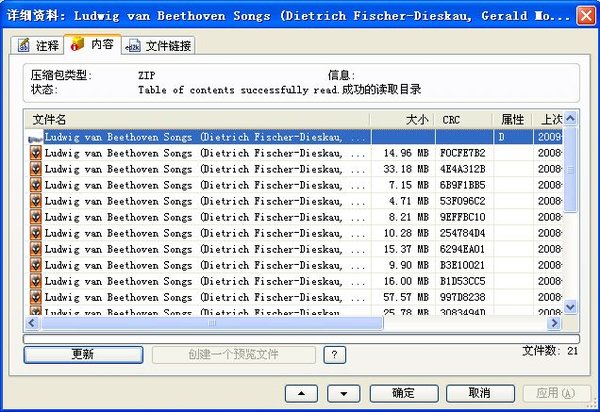Click file icon in the 14.96 MB row
600x412 pixels.
pyautogui.click(x=36, y=153)
